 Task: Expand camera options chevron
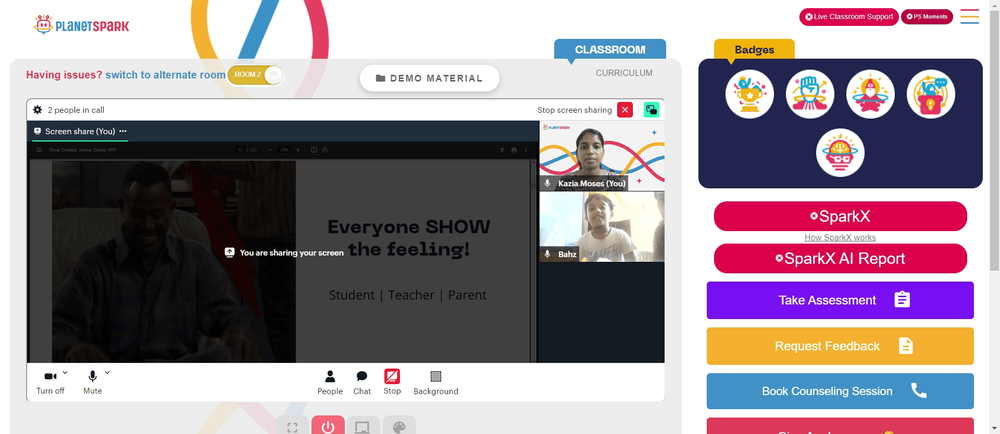[65, 372]
